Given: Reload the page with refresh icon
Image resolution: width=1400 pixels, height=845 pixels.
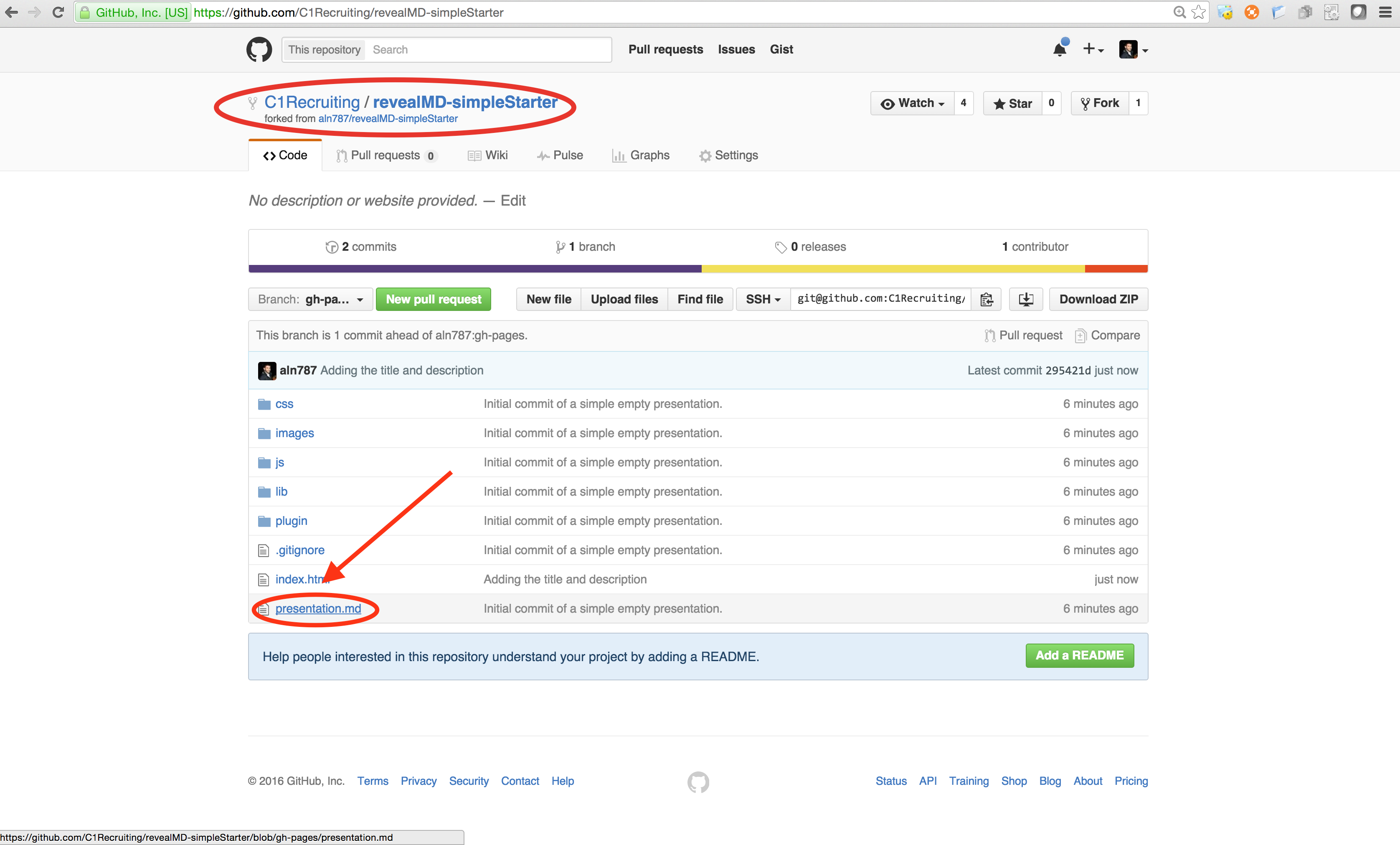Looking at the screenshot, I should coord(58,13).
